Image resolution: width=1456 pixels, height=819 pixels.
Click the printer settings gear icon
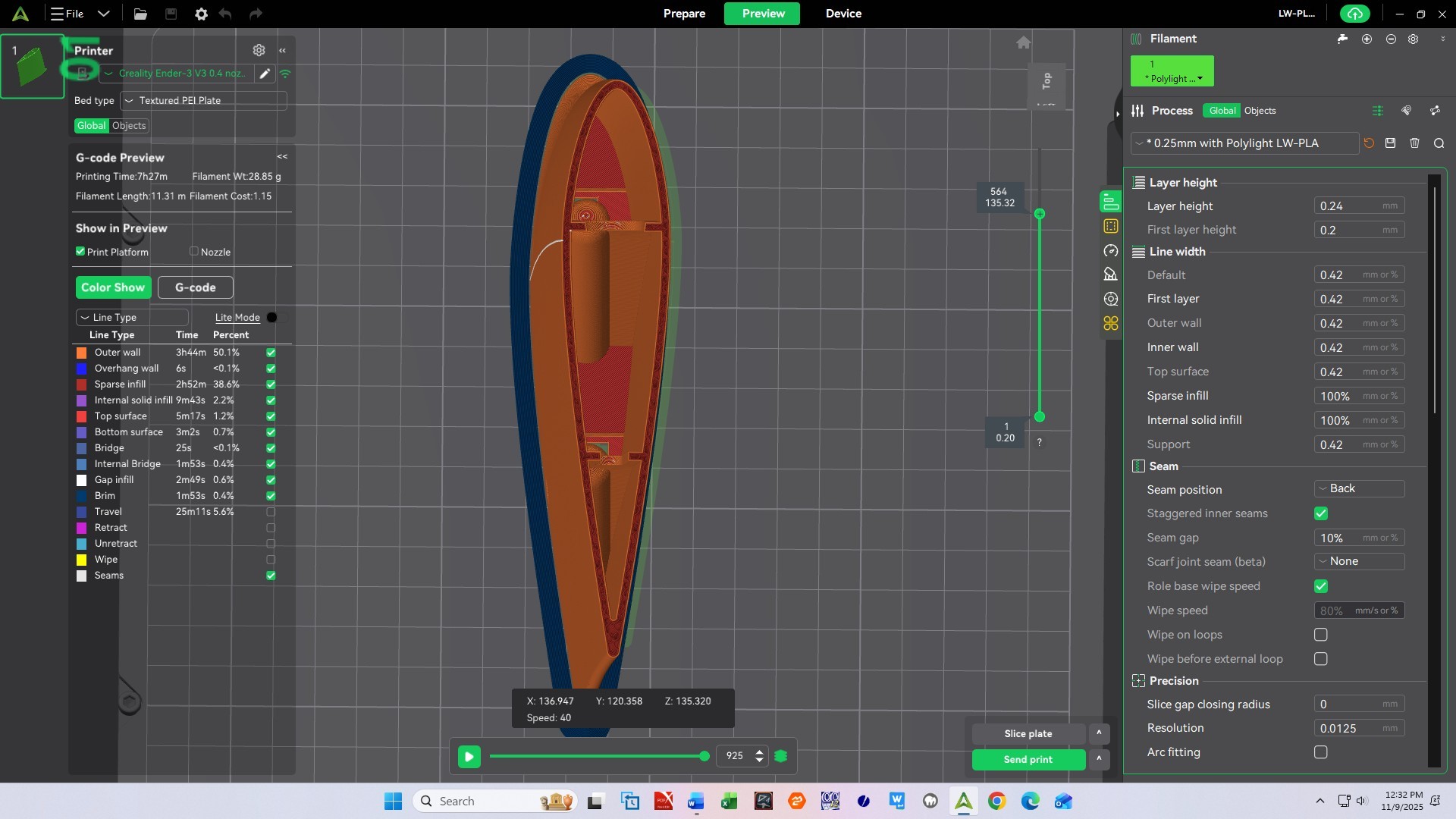coord(259,50)
